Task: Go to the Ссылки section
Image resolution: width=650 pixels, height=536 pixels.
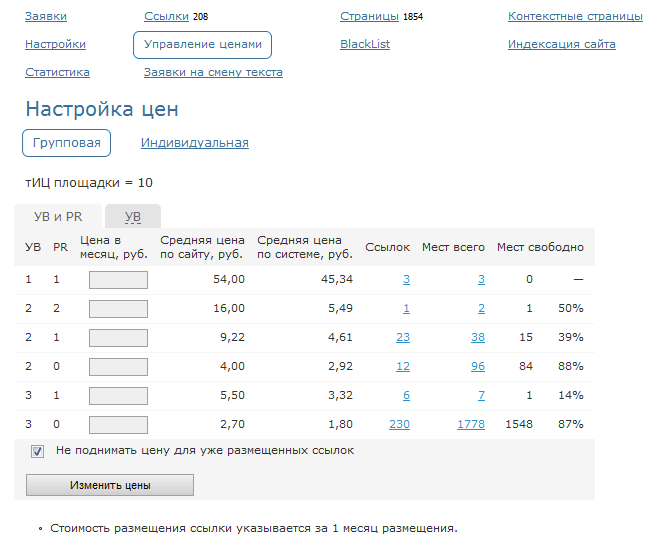Action: (166, 17)
